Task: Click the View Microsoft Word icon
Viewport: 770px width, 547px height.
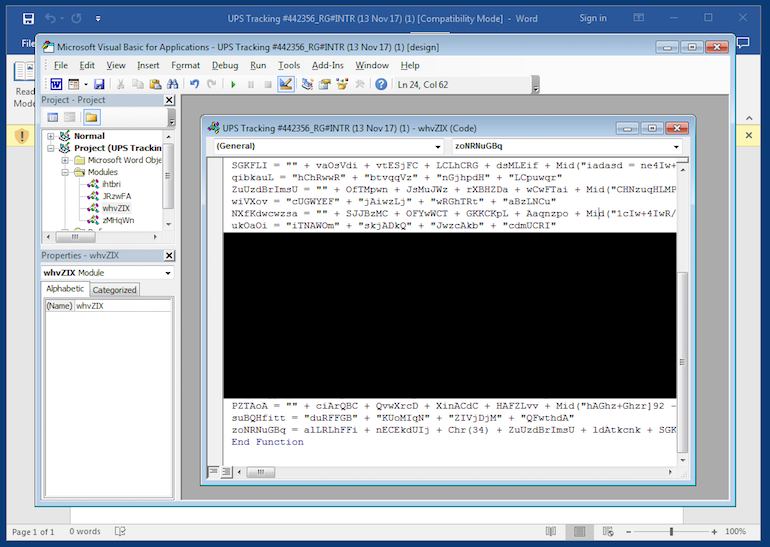Action: click(58, 85)
